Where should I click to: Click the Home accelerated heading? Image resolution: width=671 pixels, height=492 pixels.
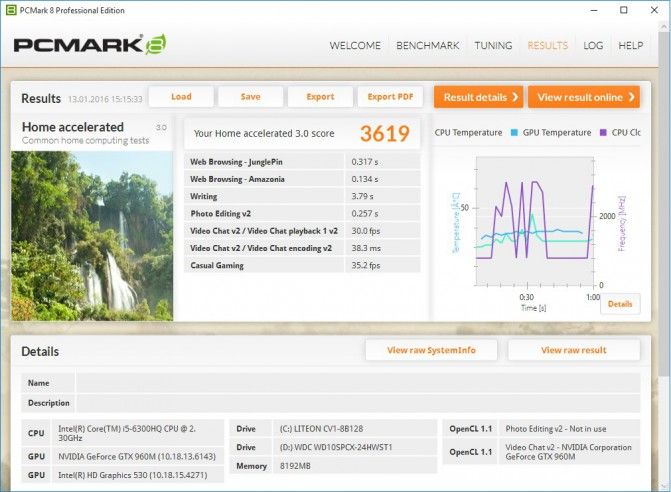pyautogui.click(x=73, y=127)
